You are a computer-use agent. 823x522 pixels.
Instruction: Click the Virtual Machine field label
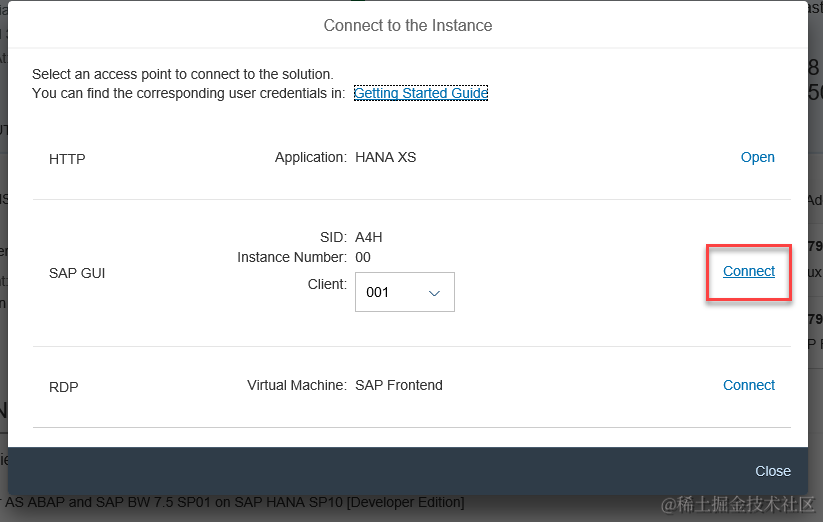click(297, 385)
